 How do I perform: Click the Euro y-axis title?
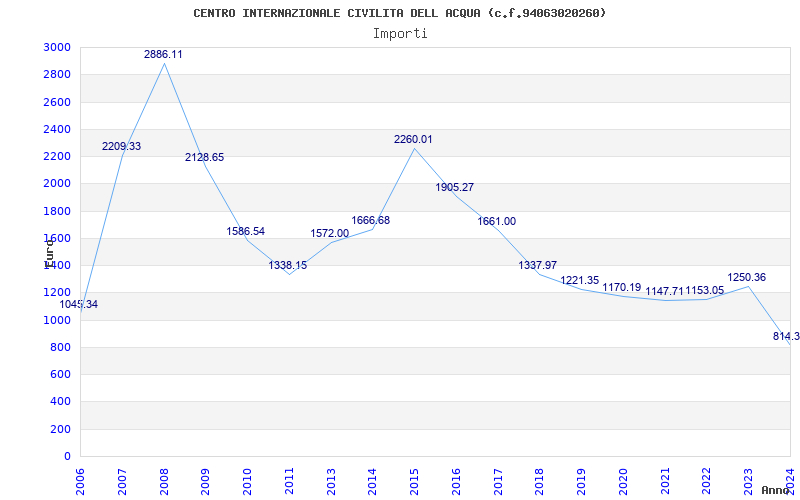point(49,253)
